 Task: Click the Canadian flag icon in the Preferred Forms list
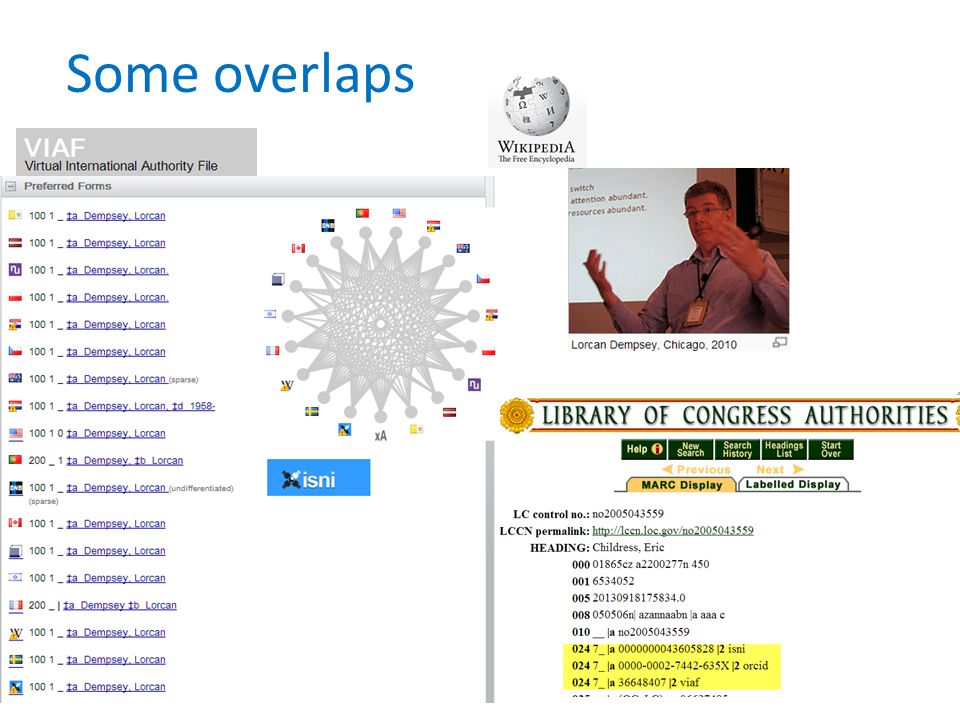15,523
